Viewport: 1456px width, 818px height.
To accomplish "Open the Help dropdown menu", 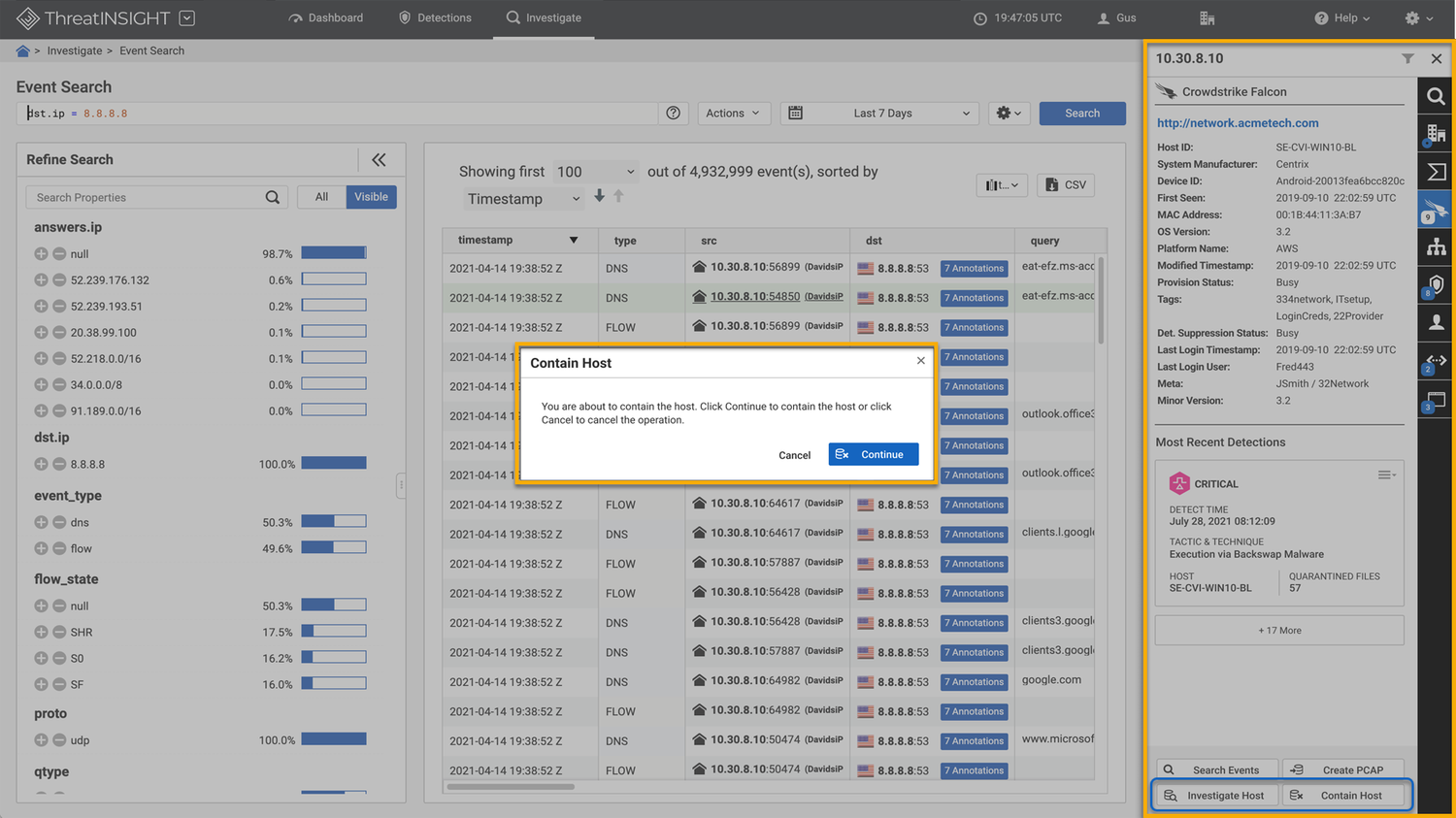I will tap(1342, 17).
